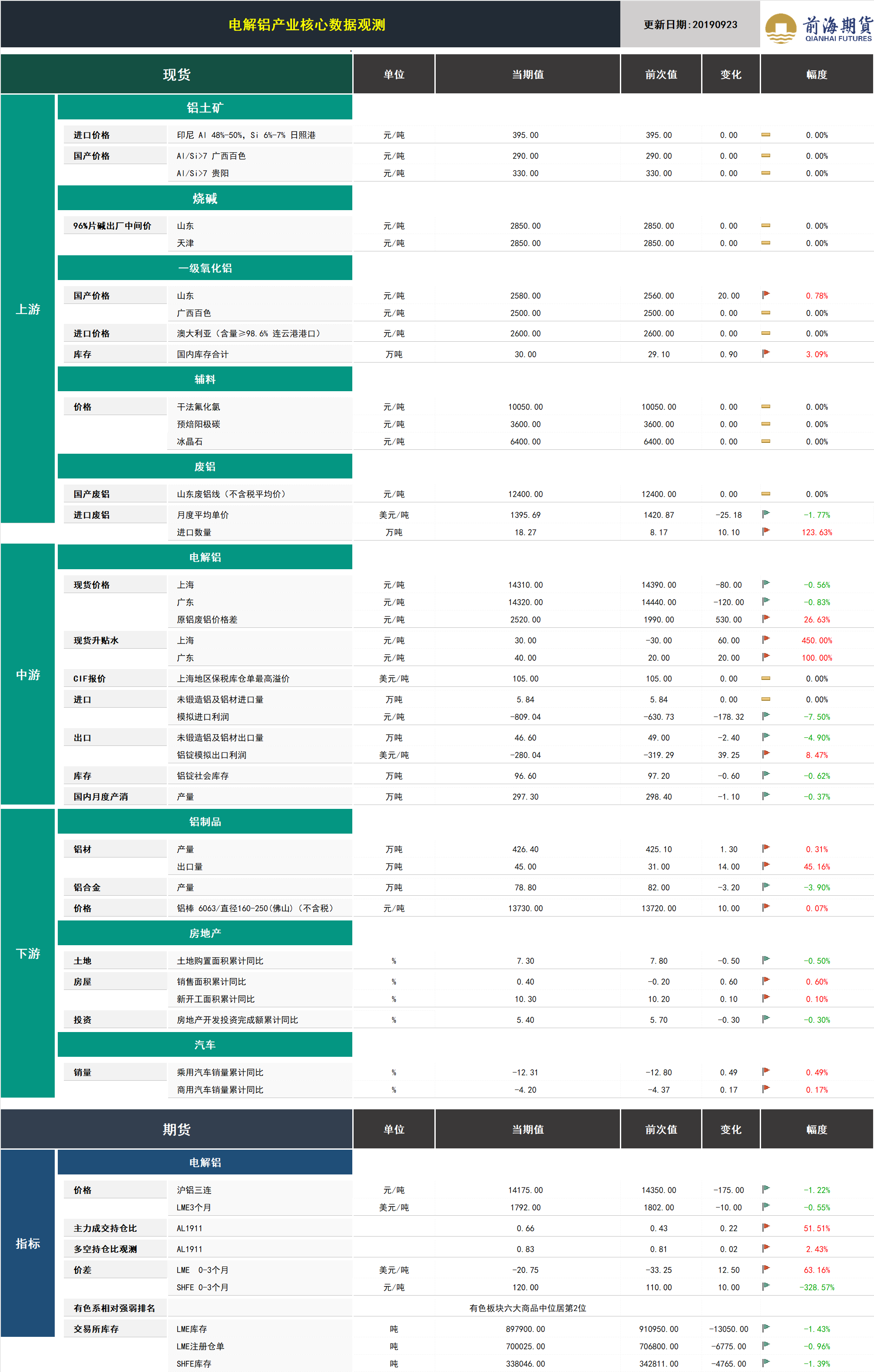Click the 14310.00 上海 spot price value

coord(526,584)
